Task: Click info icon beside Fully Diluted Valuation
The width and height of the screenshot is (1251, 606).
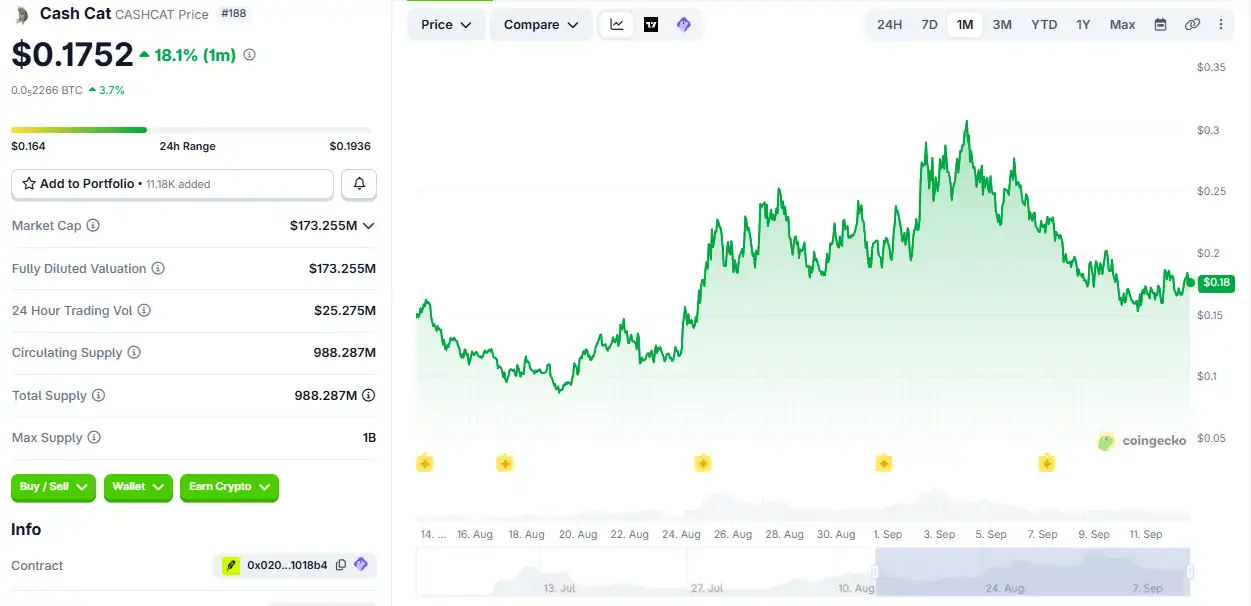Action: pos(158,269)
